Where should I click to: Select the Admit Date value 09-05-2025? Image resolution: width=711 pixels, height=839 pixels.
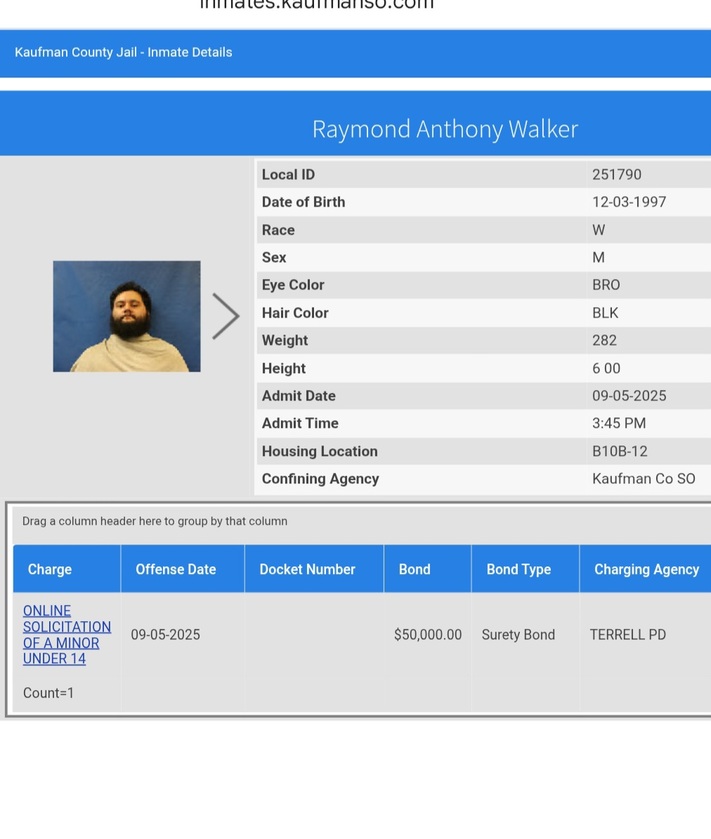coord(629,395)
